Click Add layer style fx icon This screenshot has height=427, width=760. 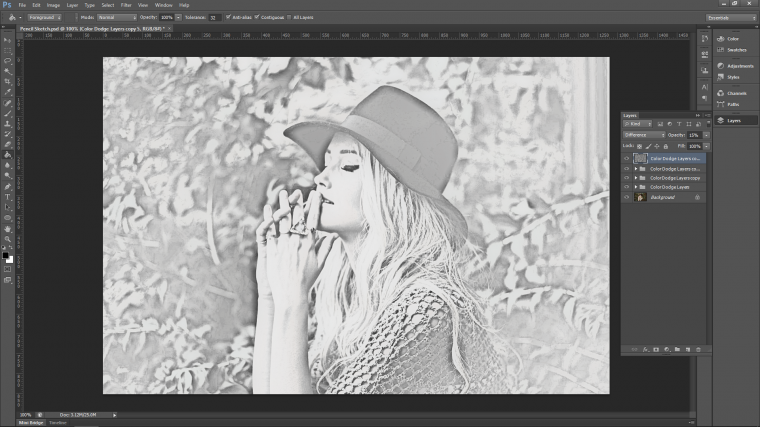click(645, 349)
